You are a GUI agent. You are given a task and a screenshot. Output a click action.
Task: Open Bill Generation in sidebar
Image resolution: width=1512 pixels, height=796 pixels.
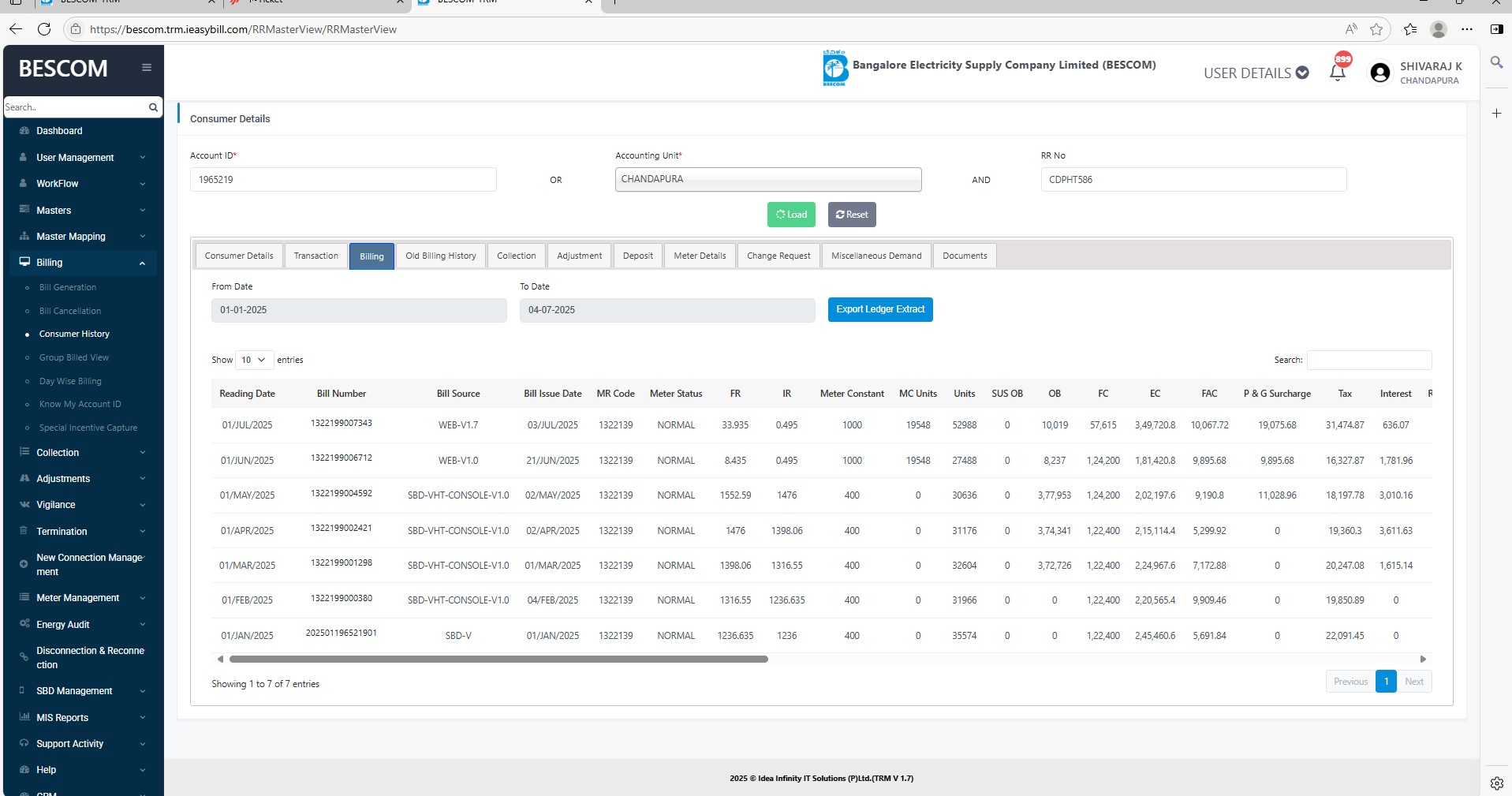coord(68,288)
